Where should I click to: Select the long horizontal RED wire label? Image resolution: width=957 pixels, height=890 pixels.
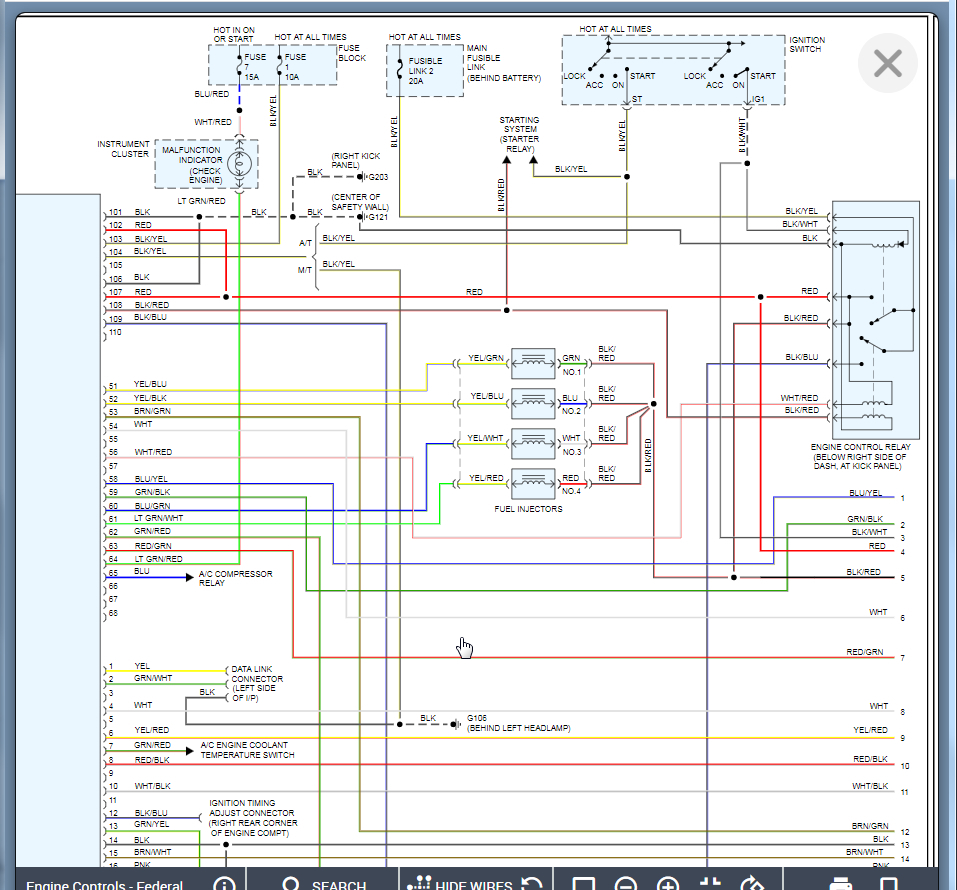(x=474, y=292)
